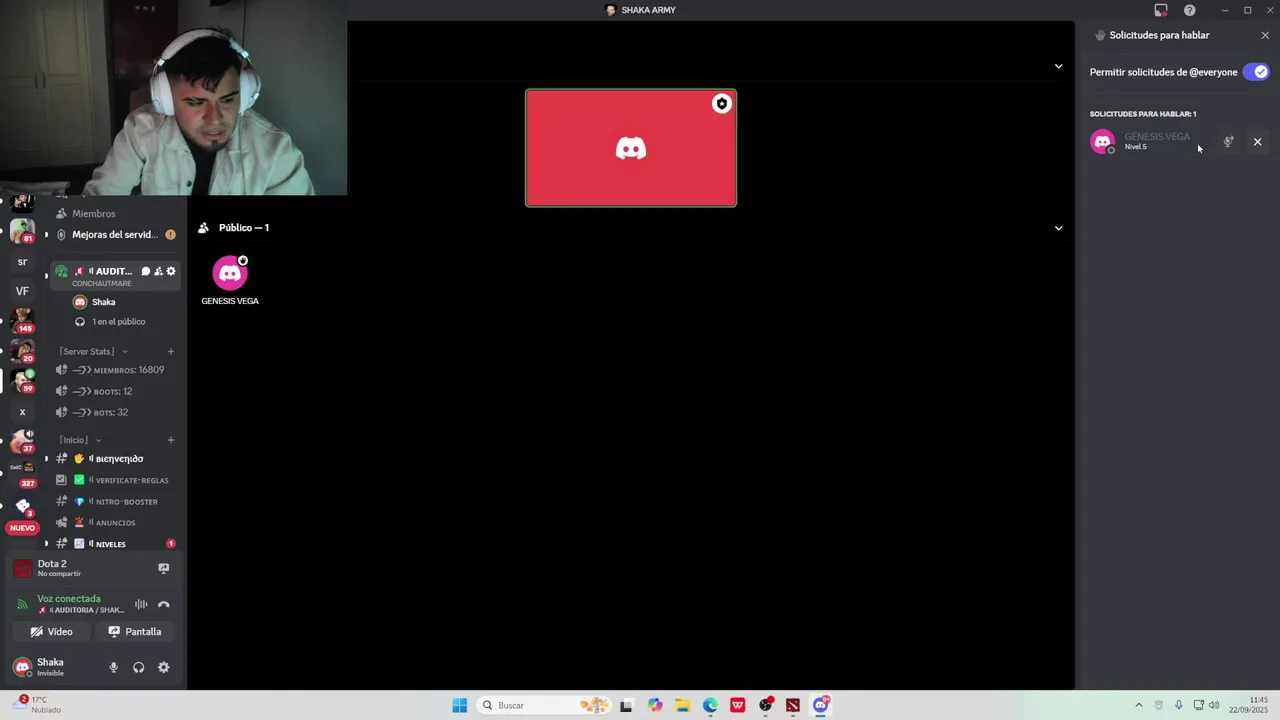Viewport: 1280px width, 720px height.
Task: Invite GENESIS VEGA to speak via microphone icon
Action: pyautogui.click(x=1228, y=142)
